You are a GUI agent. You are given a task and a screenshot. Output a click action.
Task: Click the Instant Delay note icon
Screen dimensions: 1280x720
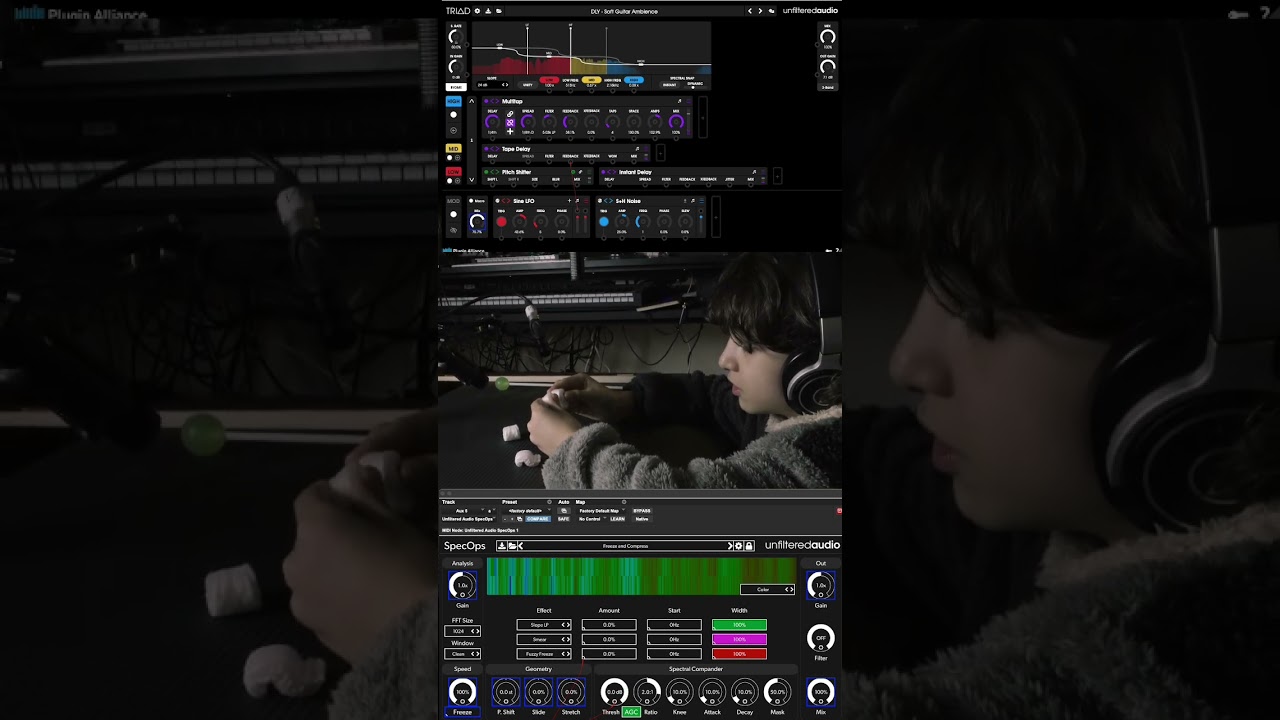[754, 172]
